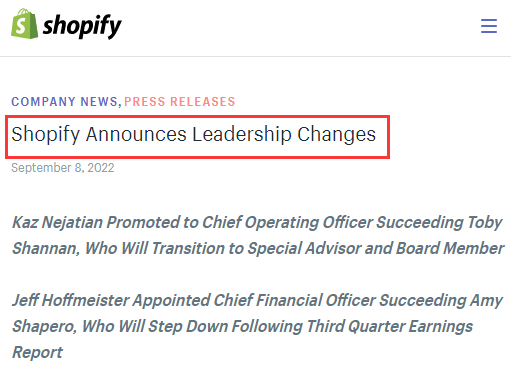Click the words Third Quarter Earnings
Viewport: 511px width, 380px height.
tap(389, 326)
